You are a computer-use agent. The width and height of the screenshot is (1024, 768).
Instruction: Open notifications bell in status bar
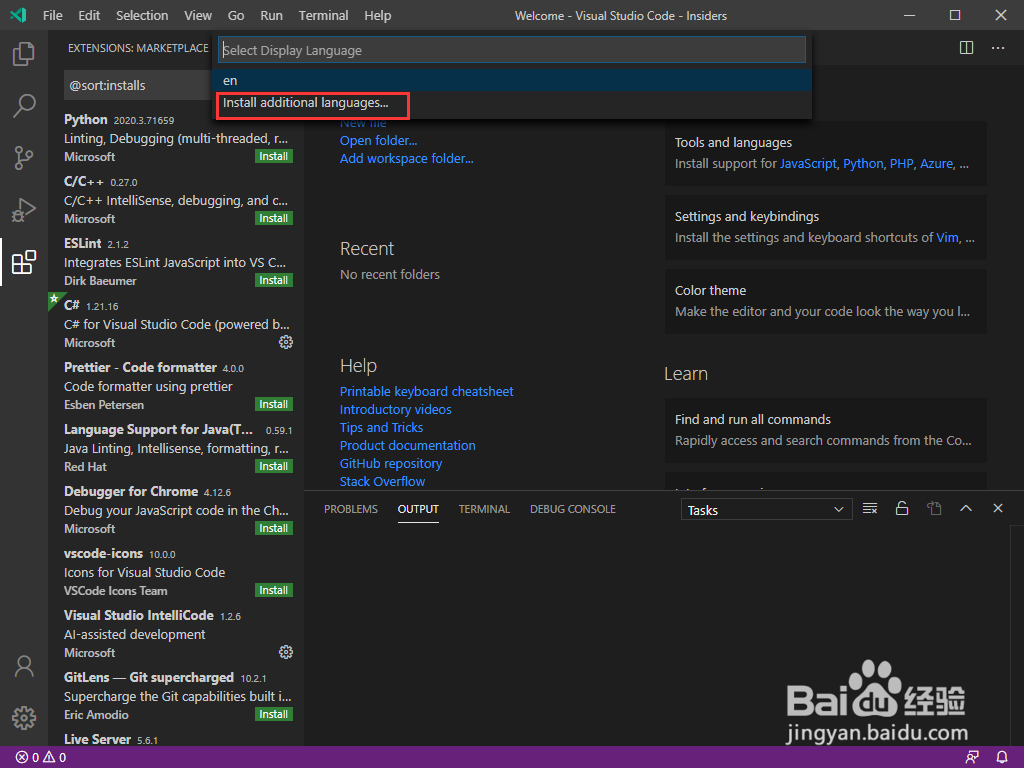(1002, 758)
